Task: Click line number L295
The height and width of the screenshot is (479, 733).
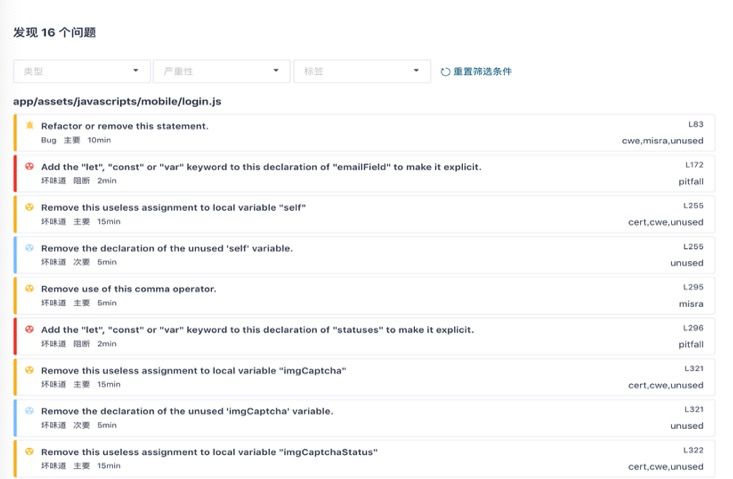Action: 693,287
